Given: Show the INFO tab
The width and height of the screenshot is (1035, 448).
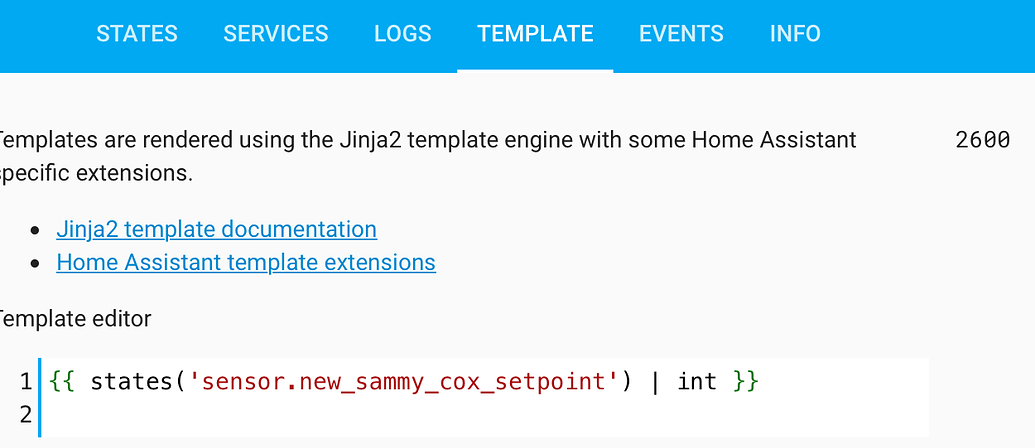Looking at the screenshot, I should pyautogui.click(x=795, y=34).
